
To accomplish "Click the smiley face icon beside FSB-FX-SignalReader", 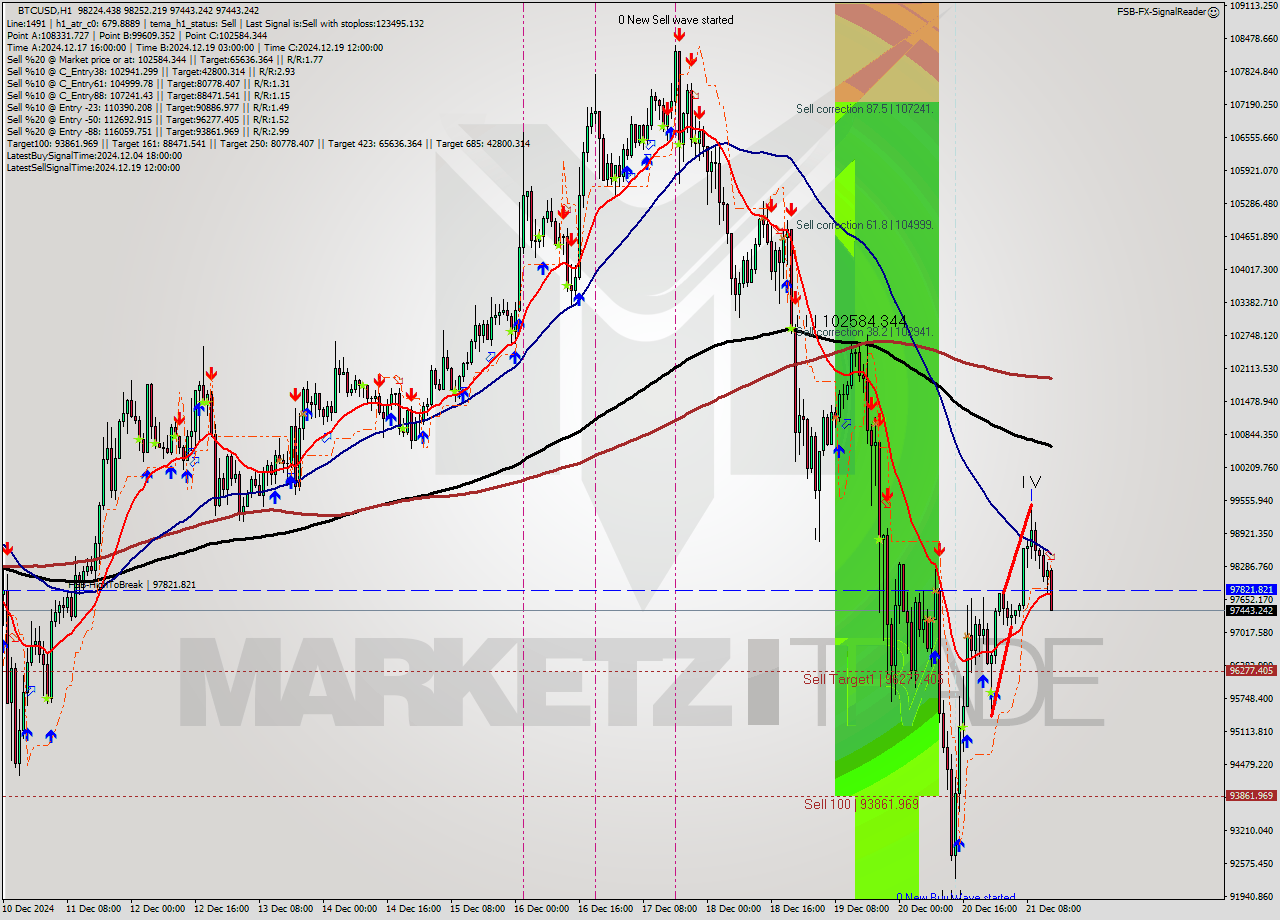I will pos(1213,12).
